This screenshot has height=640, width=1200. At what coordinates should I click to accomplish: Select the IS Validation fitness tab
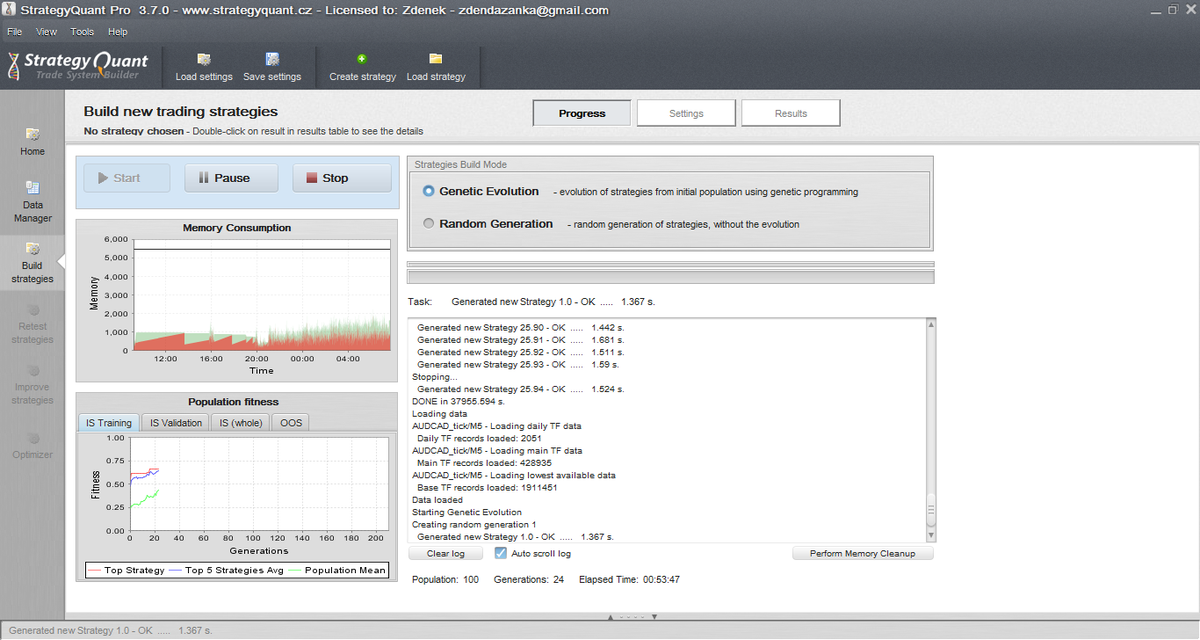pyautogui.click(x=176, y=423)
